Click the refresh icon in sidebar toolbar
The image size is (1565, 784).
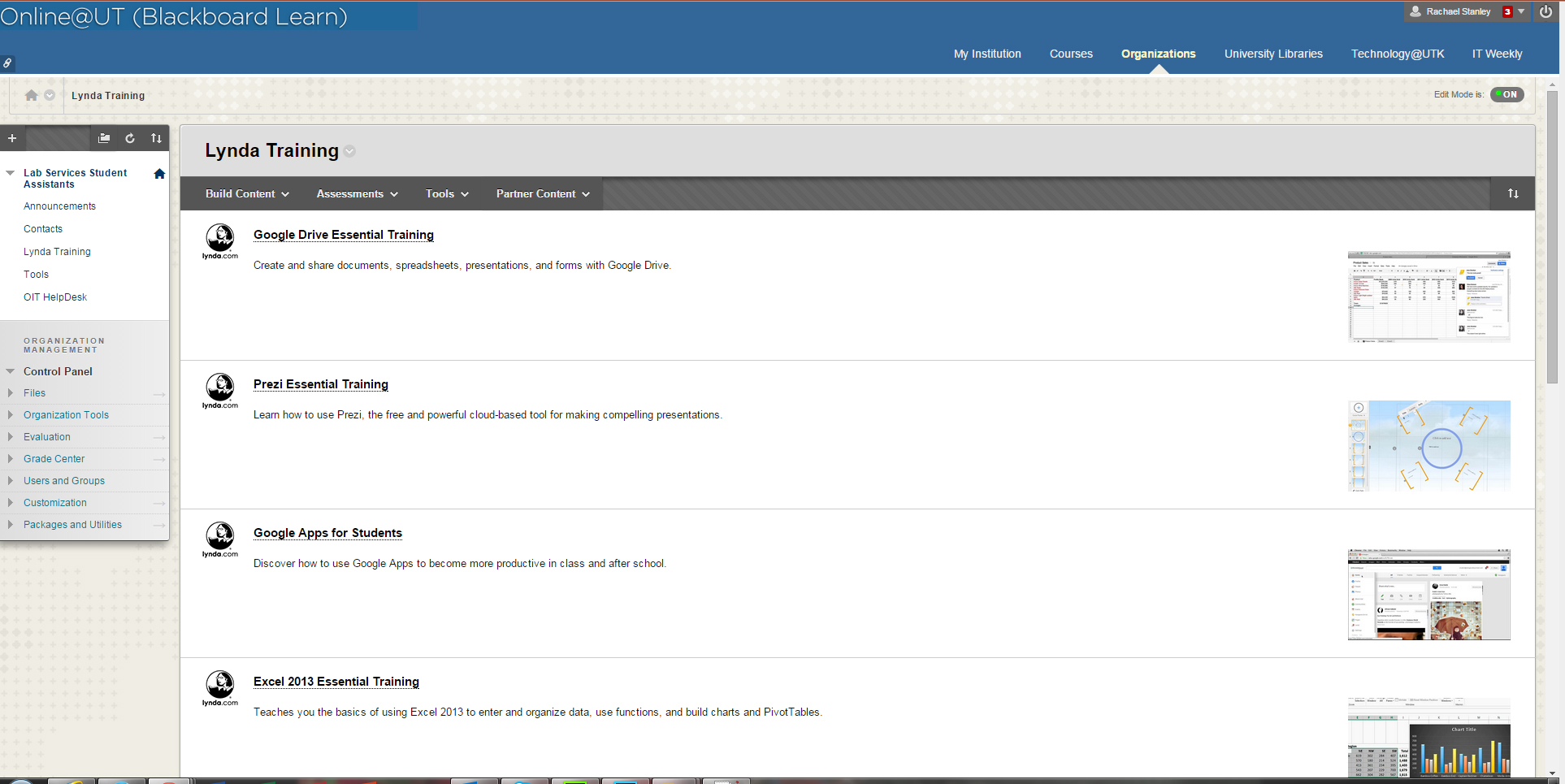pos(130,138)
